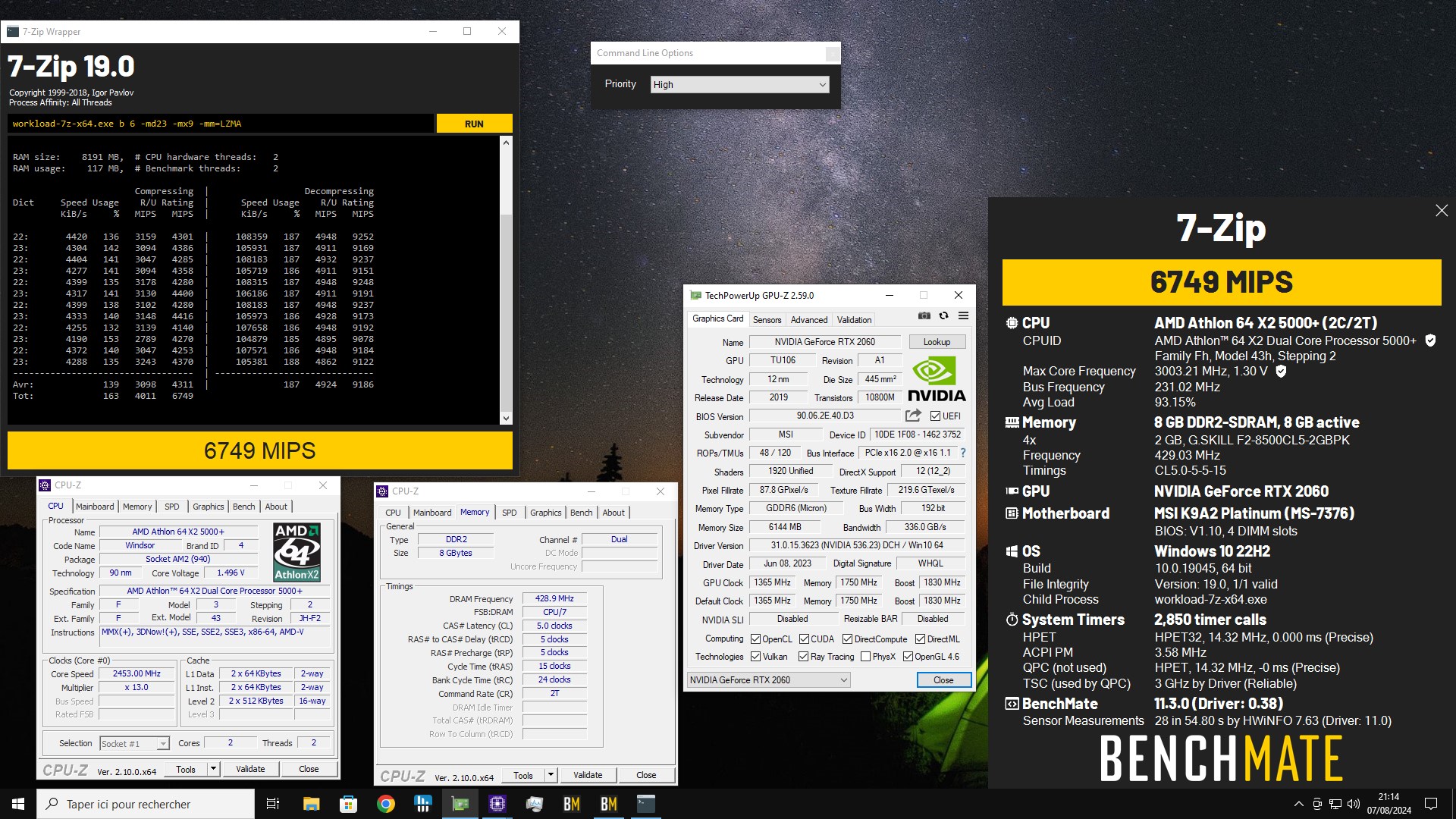This screenshot has height=819, width=1456.
Task: Switch to CPU-Z via its purple taskbar icon
Action: [497, 804]
